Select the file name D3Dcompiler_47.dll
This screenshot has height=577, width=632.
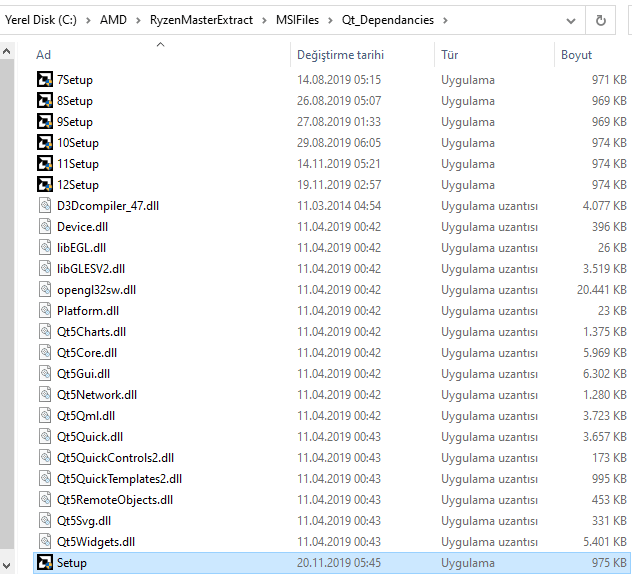(108, 206)
